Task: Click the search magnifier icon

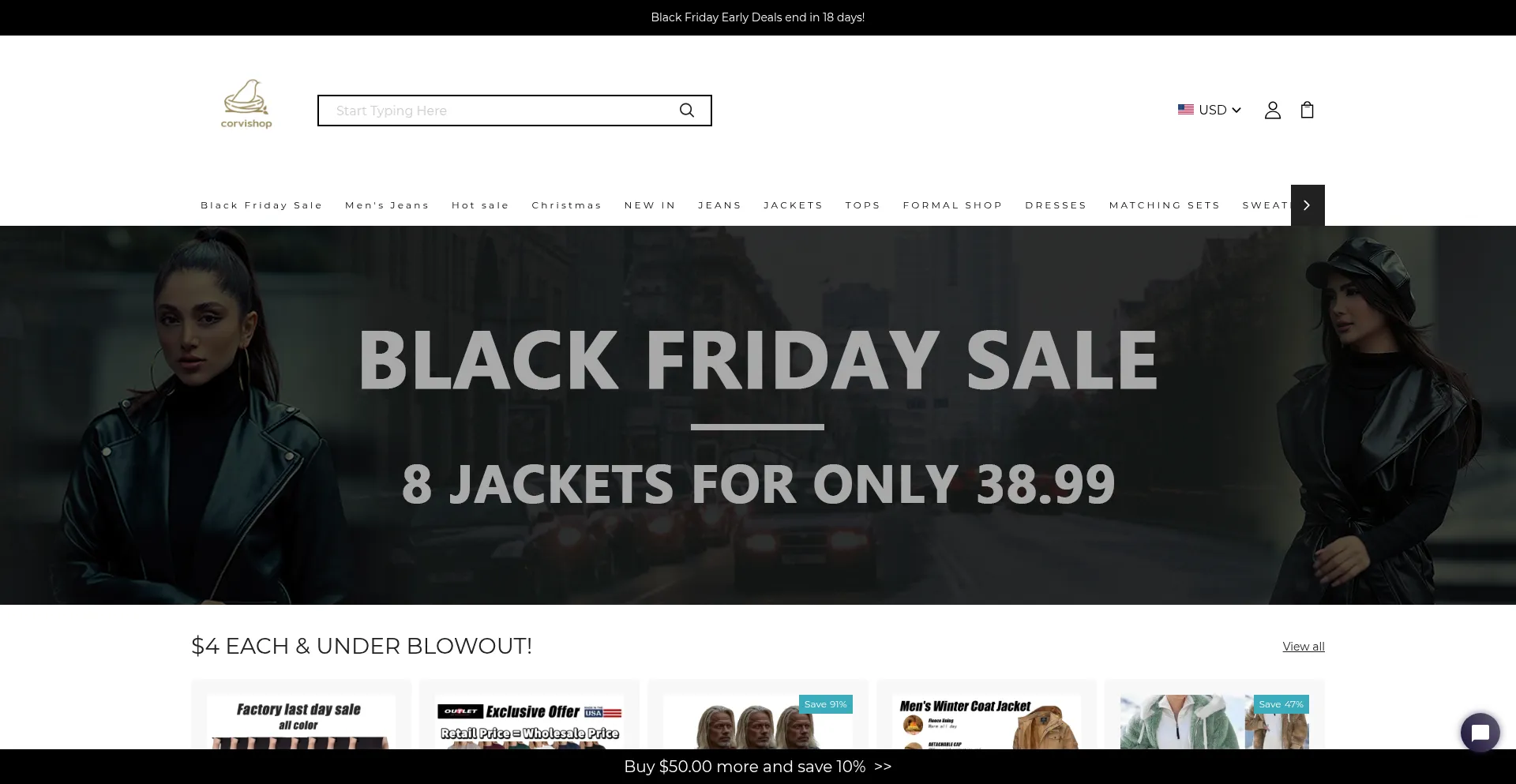Action: pos(687,111)
